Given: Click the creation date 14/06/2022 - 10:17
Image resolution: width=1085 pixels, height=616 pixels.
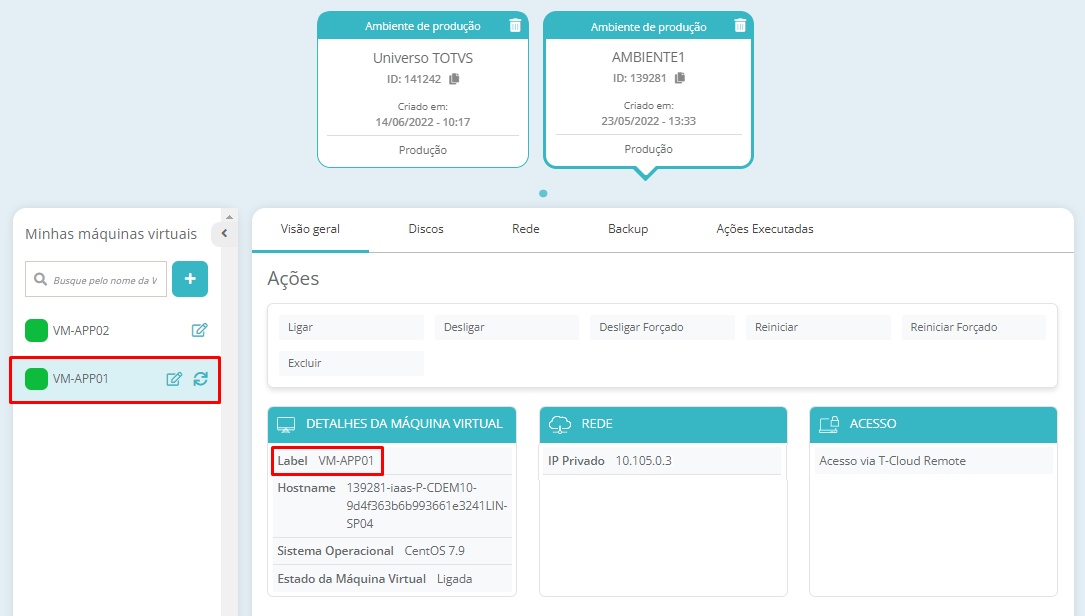Looking at the screenshot, I should 423,123.
